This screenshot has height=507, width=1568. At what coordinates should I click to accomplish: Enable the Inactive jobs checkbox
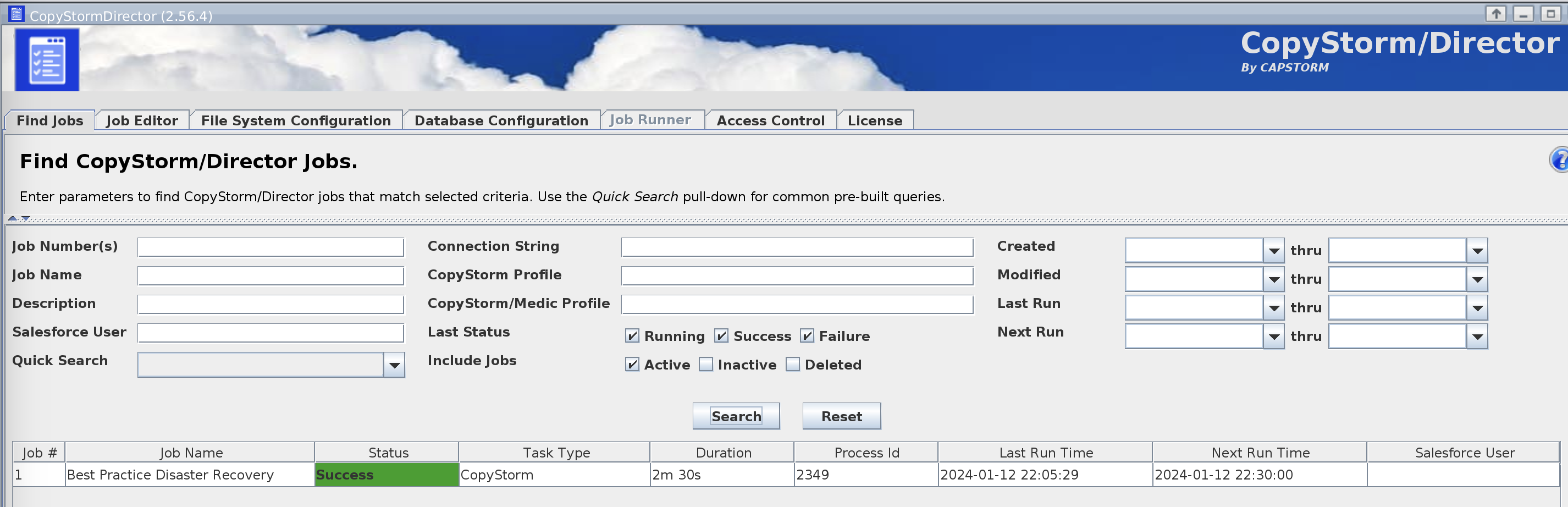click(706, 364)
